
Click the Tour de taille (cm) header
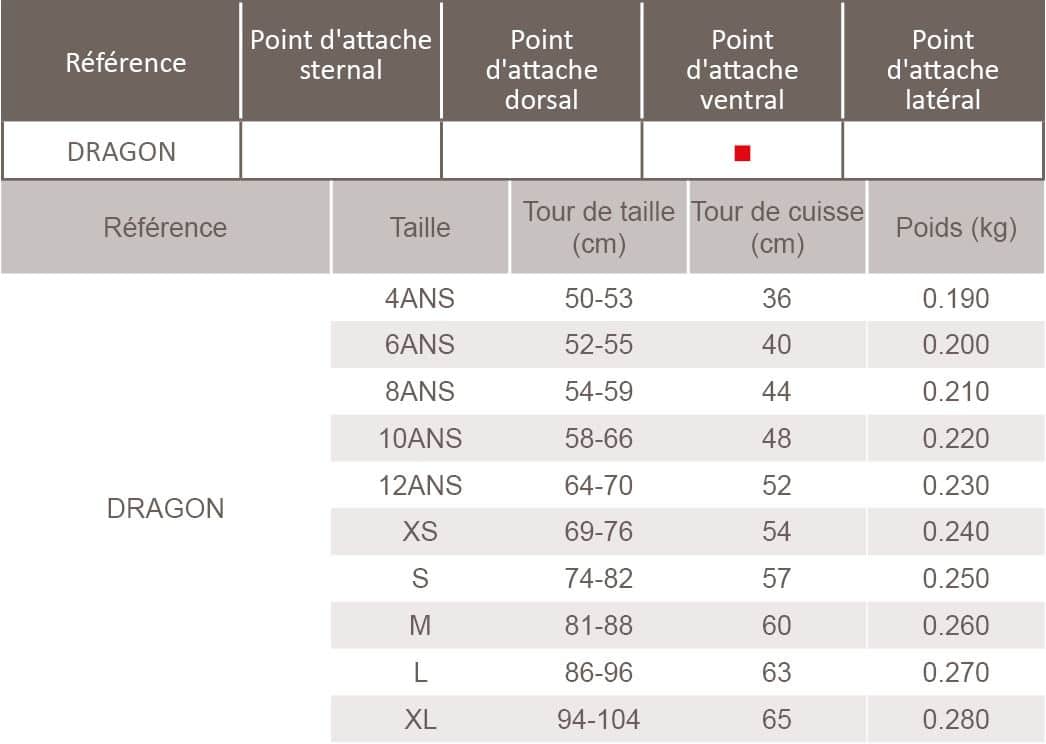pyautogui.click(x=598, y=228)
